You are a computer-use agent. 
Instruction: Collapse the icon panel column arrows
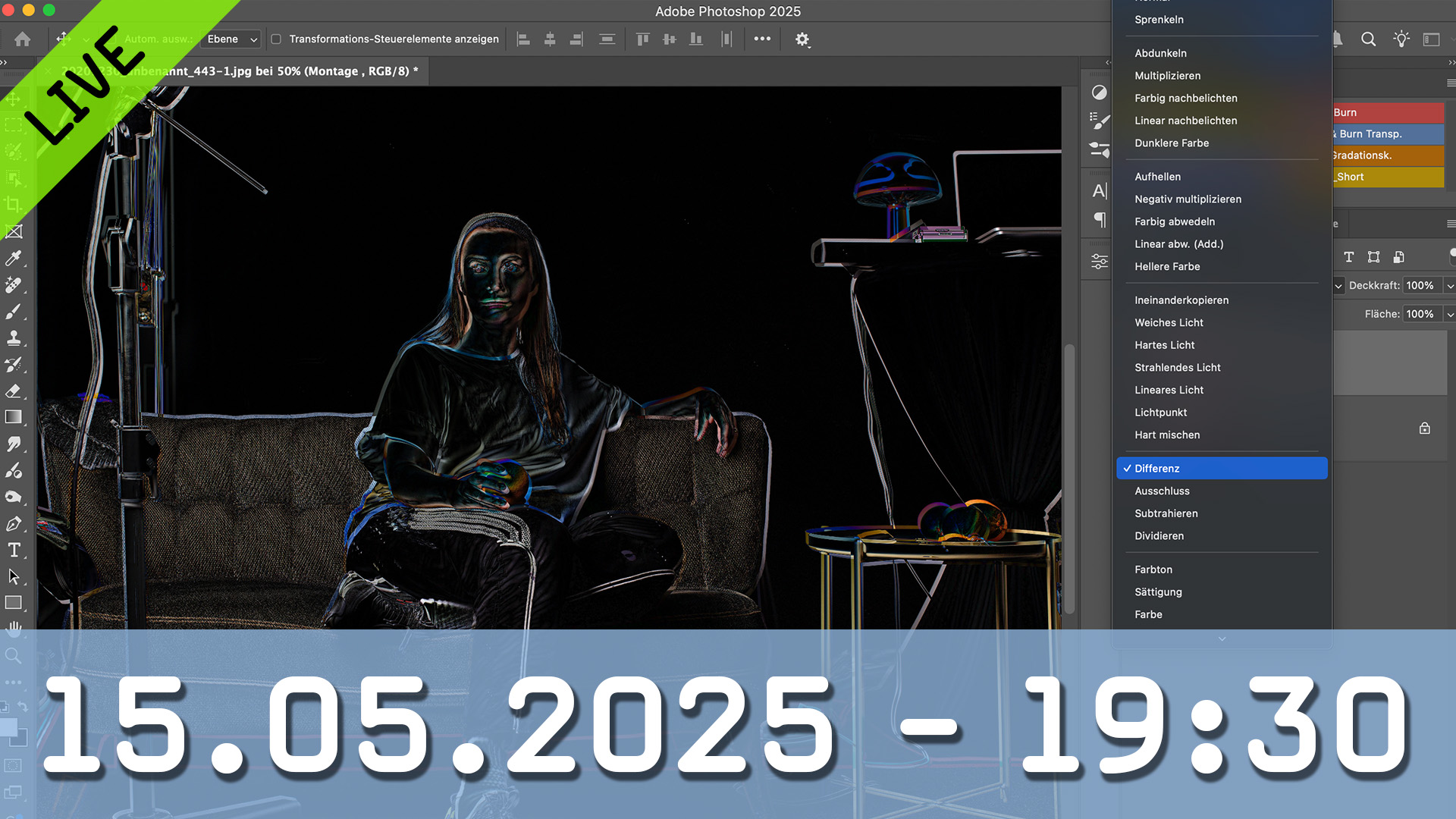(1108, 63)
